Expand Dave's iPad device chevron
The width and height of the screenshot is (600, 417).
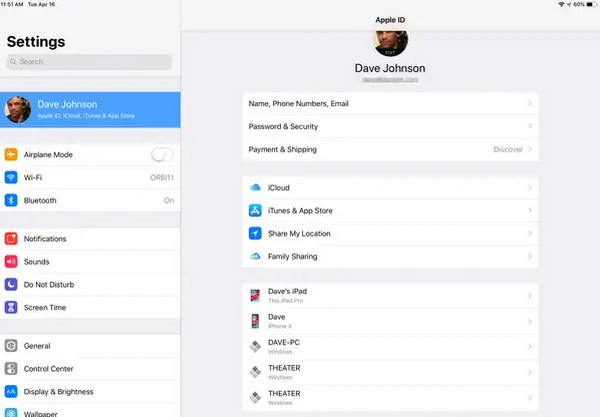[530, 296]
